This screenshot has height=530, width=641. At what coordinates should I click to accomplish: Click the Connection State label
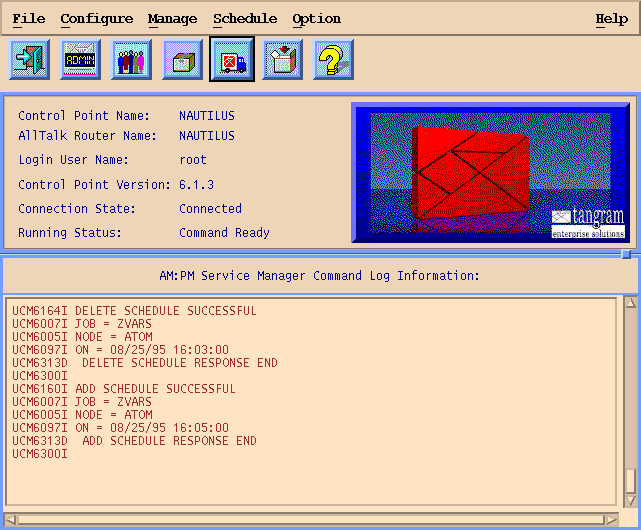pyautogui.click(x=76, y=209)
